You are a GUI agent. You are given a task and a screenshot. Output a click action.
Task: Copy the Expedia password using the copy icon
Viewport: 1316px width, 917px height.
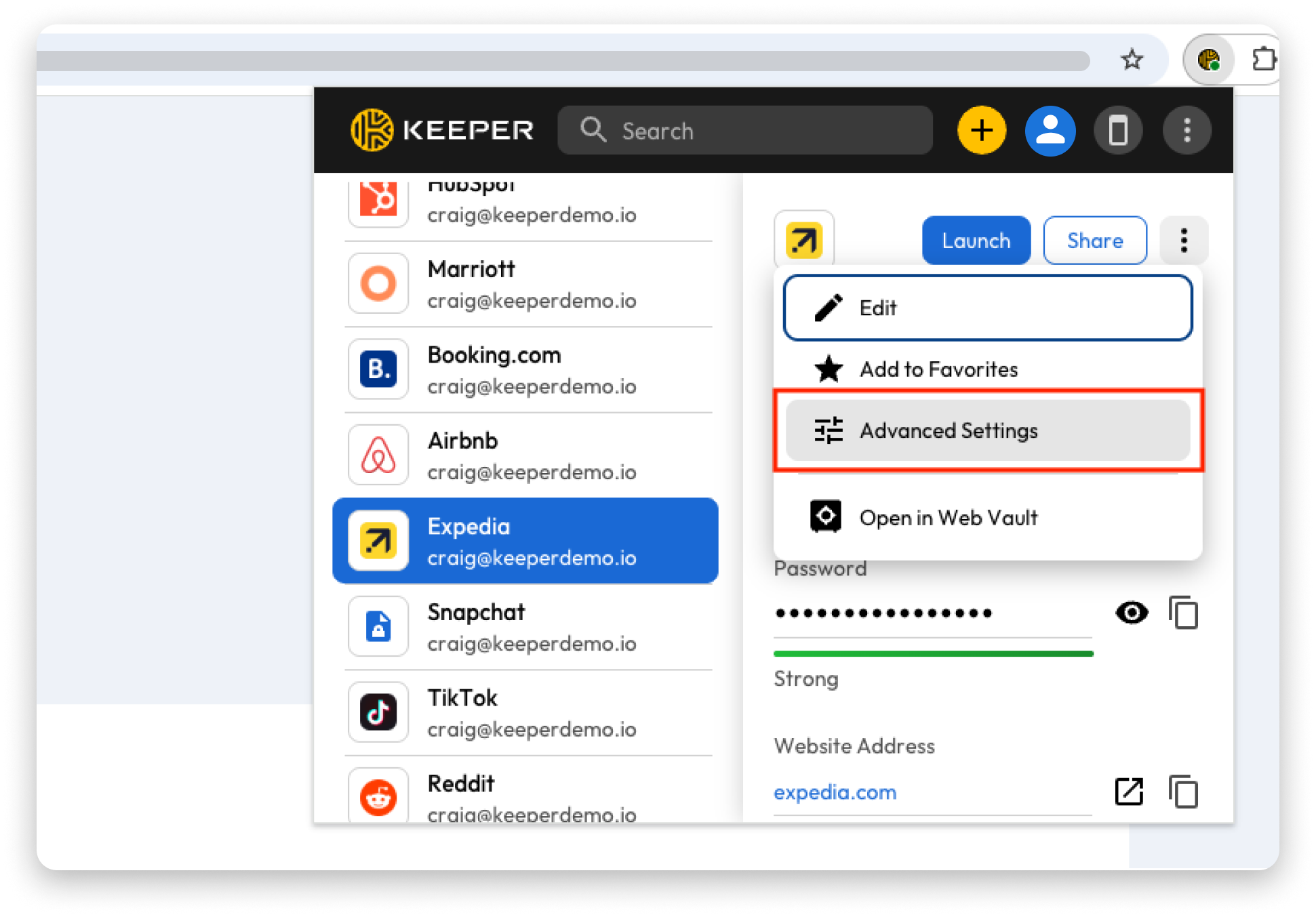click(1184, 612)
